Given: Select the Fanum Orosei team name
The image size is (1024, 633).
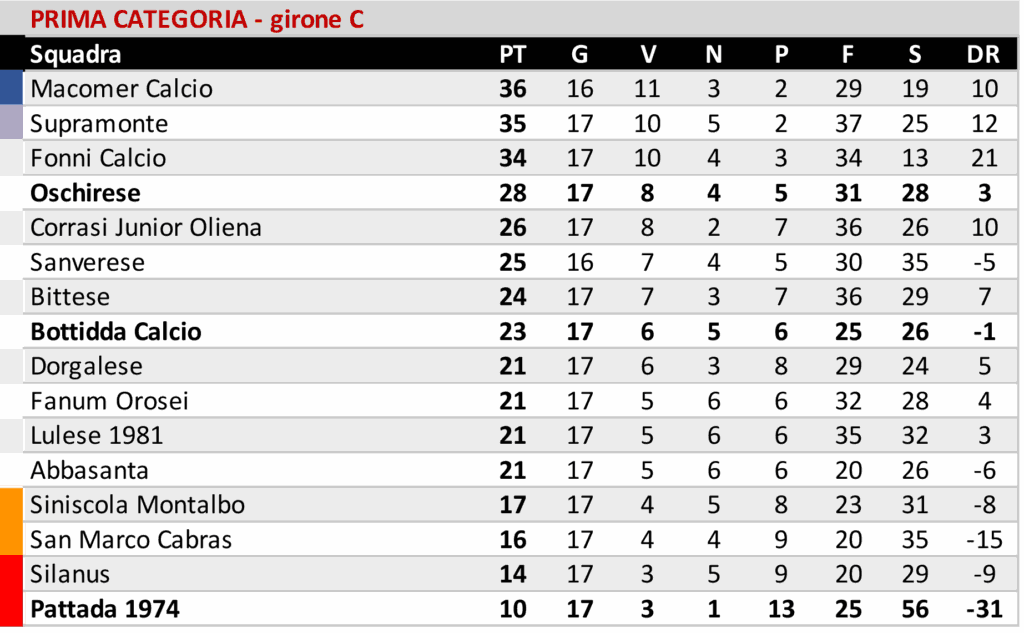Looking at the screenshot, I should point(109,401).
